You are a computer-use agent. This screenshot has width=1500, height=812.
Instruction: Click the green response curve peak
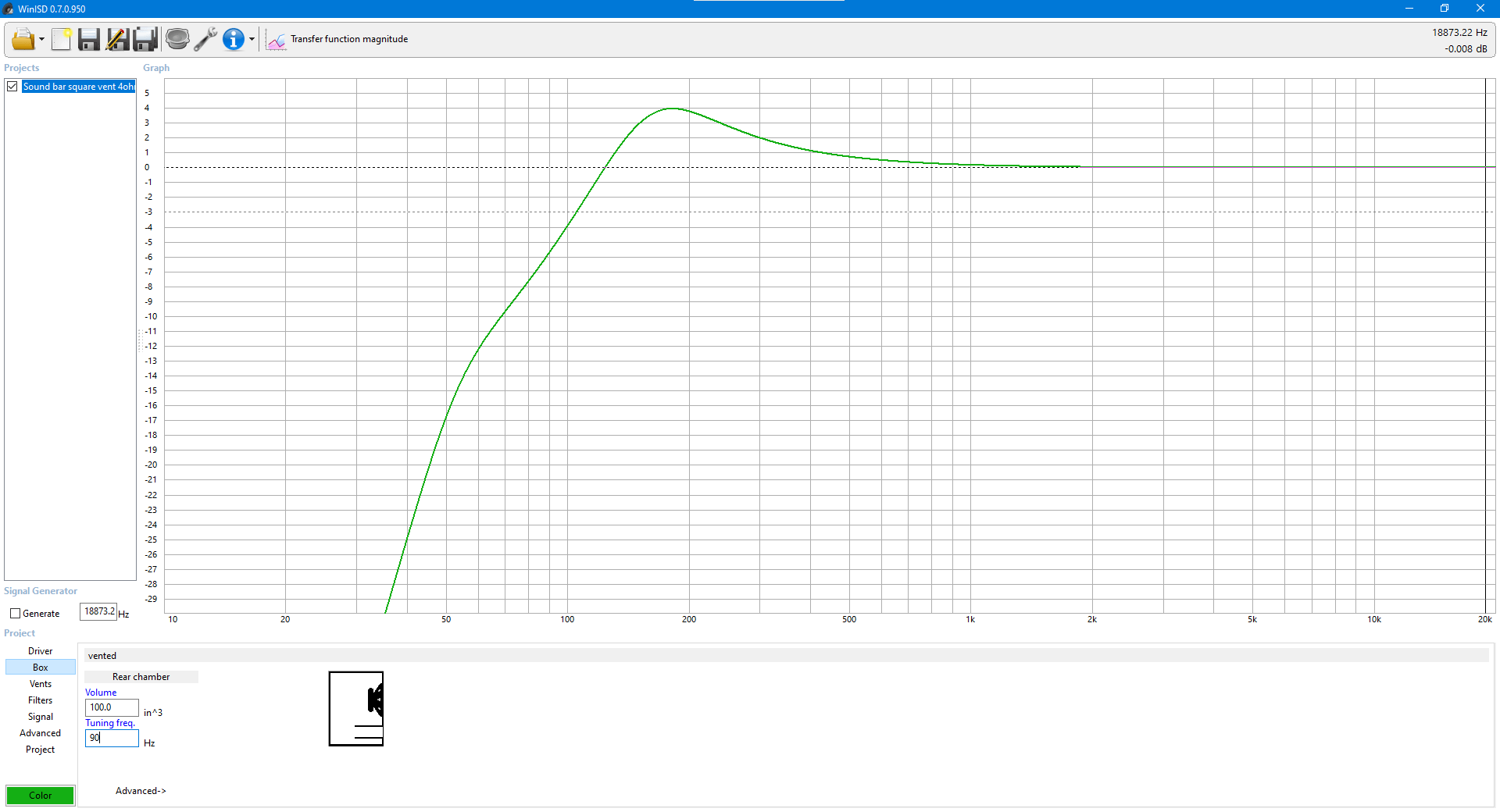point(673,109)
